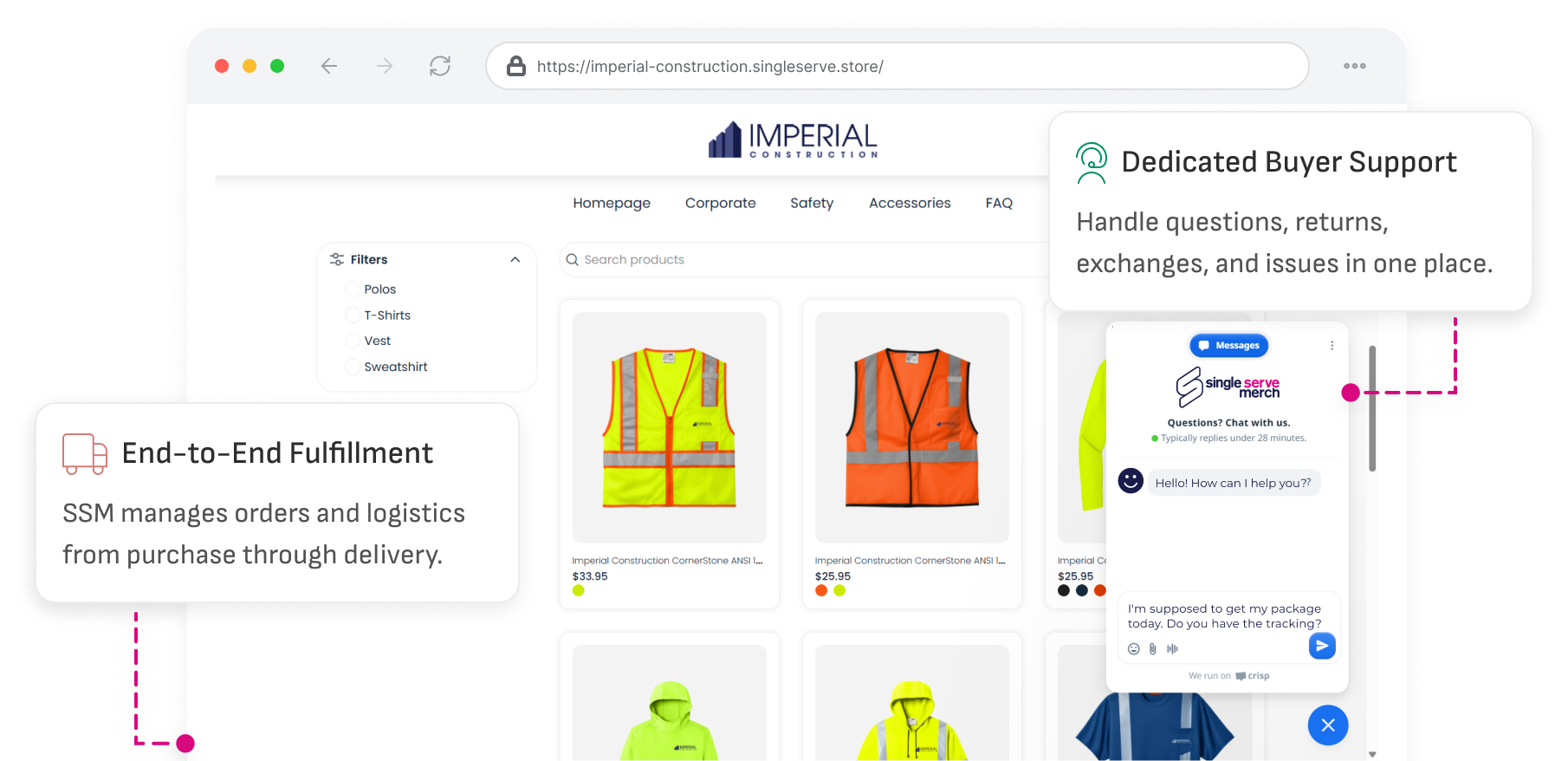Check the Polos filter option
The width and height of the screenshot is (1568, 761).
pos(353,289)
